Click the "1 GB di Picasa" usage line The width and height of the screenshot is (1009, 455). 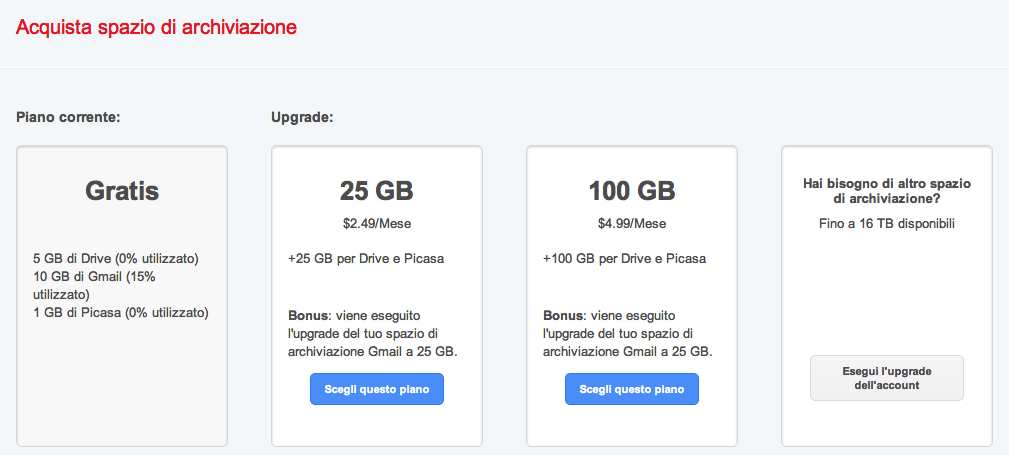pos(121,312)
